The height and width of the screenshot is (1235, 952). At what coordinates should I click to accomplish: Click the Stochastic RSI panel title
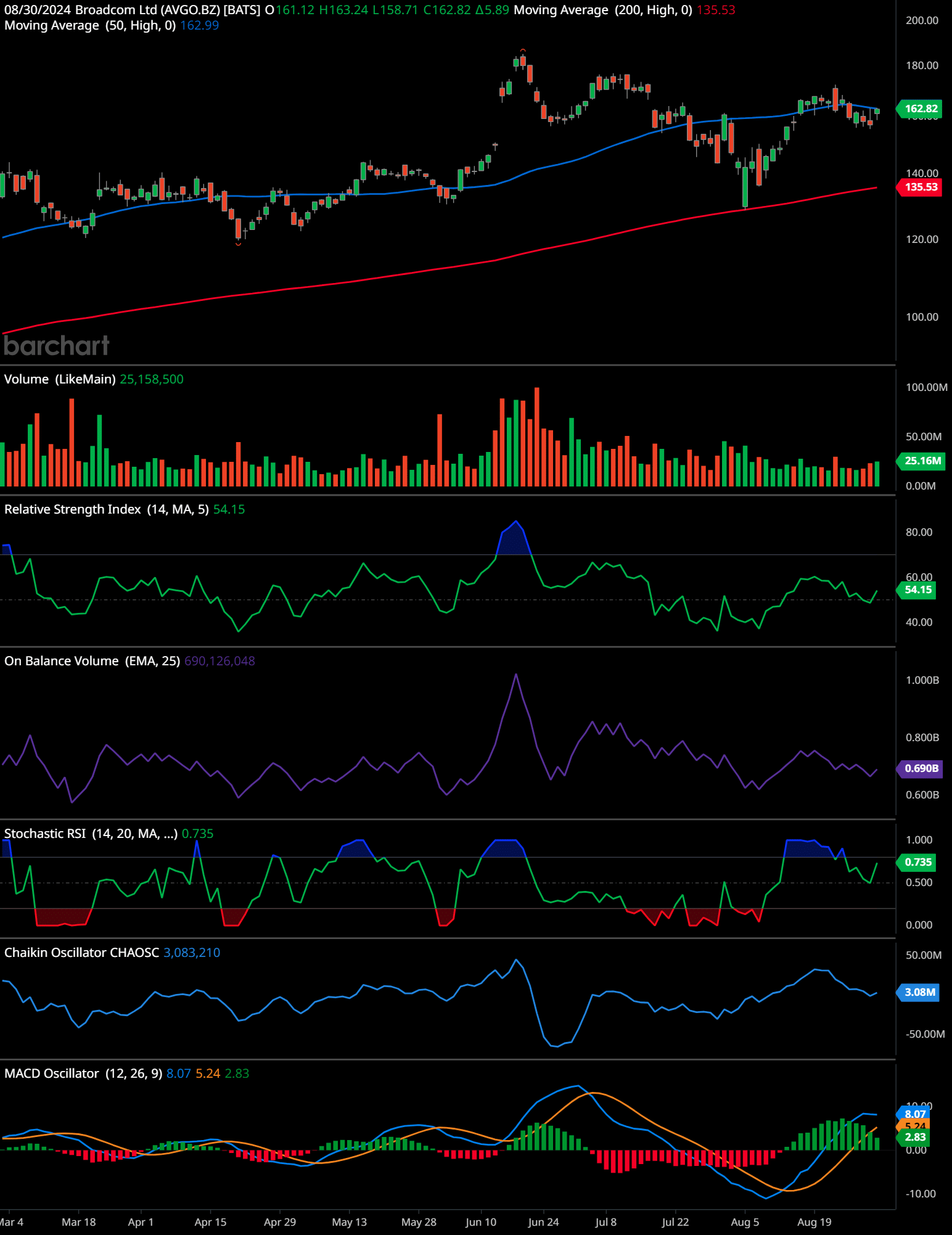pyautogui.click(x=91, y=834)
